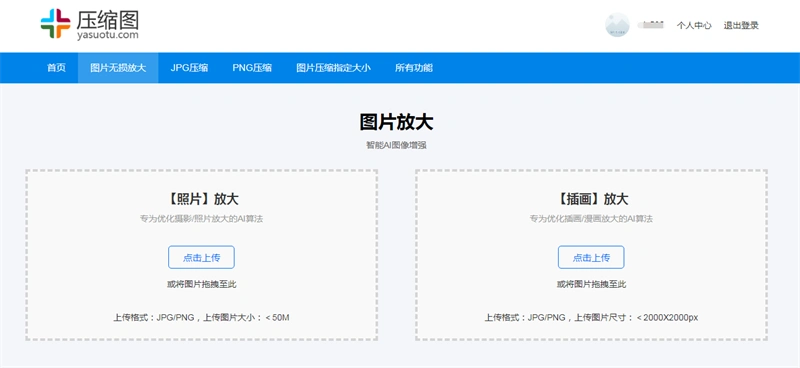Click 专为优化摄影/照片放大的AI算法 description
This screenshot has width=800, height=368.
(x=202, y=219)
